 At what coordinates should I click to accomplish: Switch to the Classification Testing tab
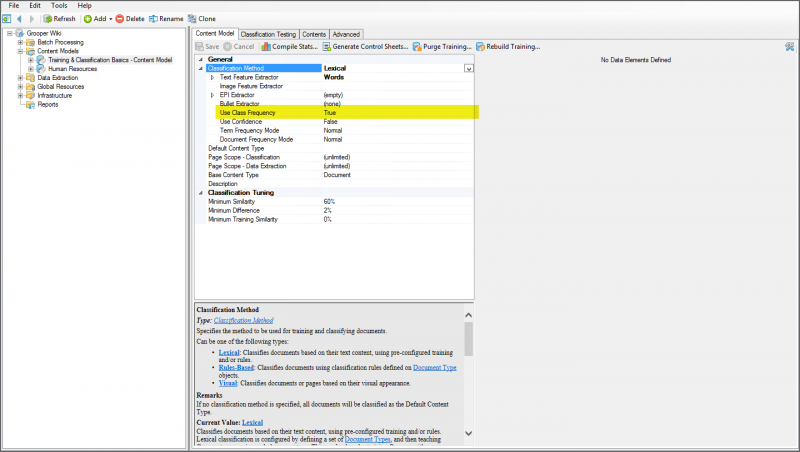tap(270, 34)
